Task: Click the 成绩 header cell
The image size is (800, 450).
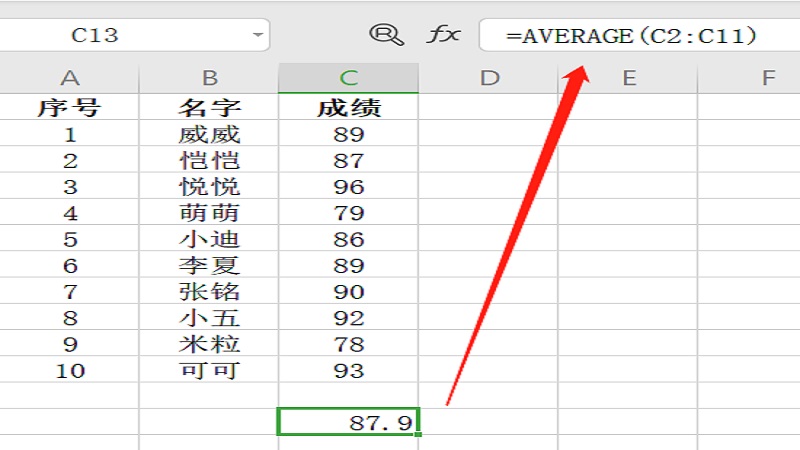Action: pos(348,107)
